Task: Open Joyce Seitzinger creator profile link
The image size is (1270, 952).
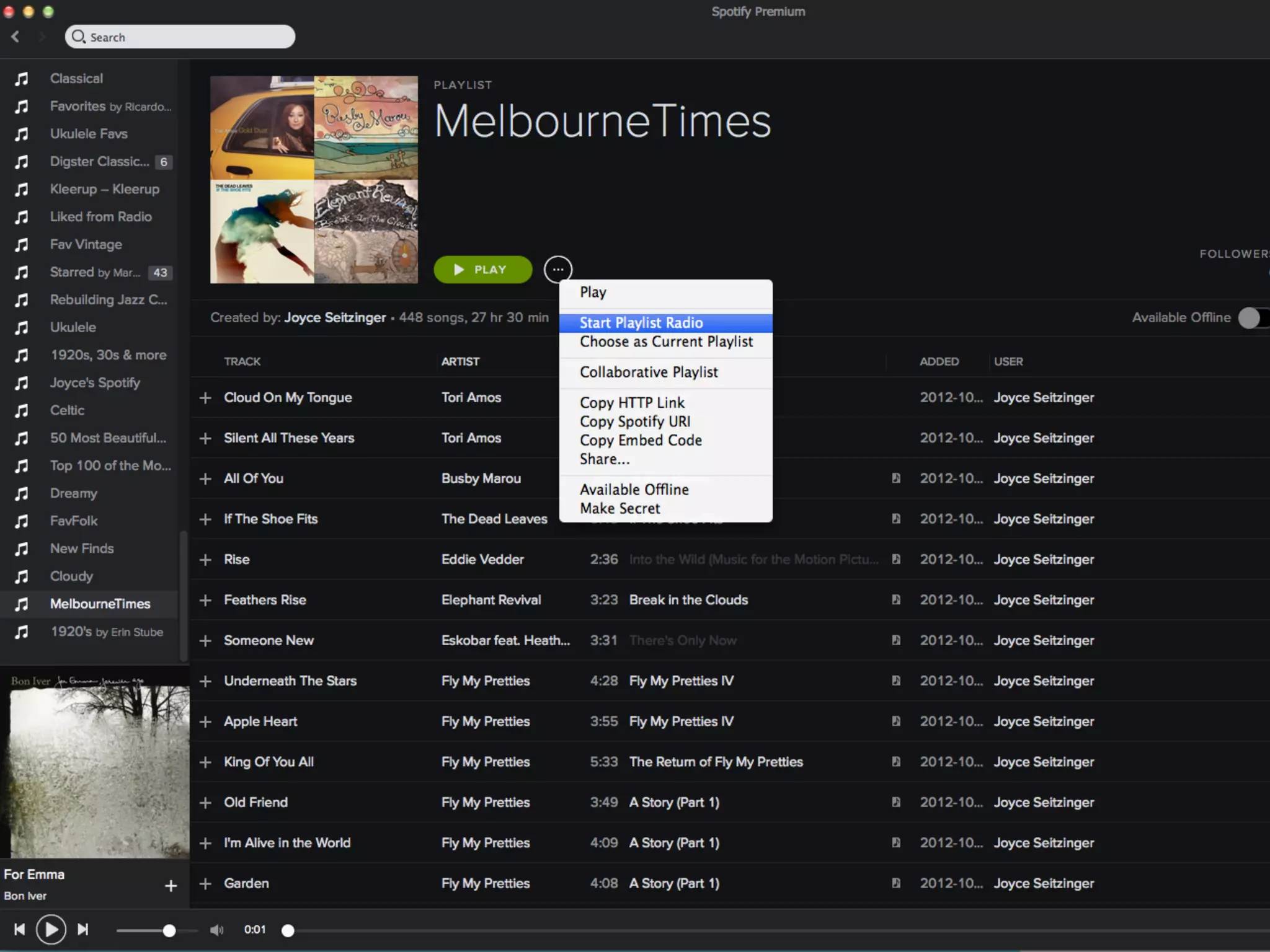Action: [335, 317]
